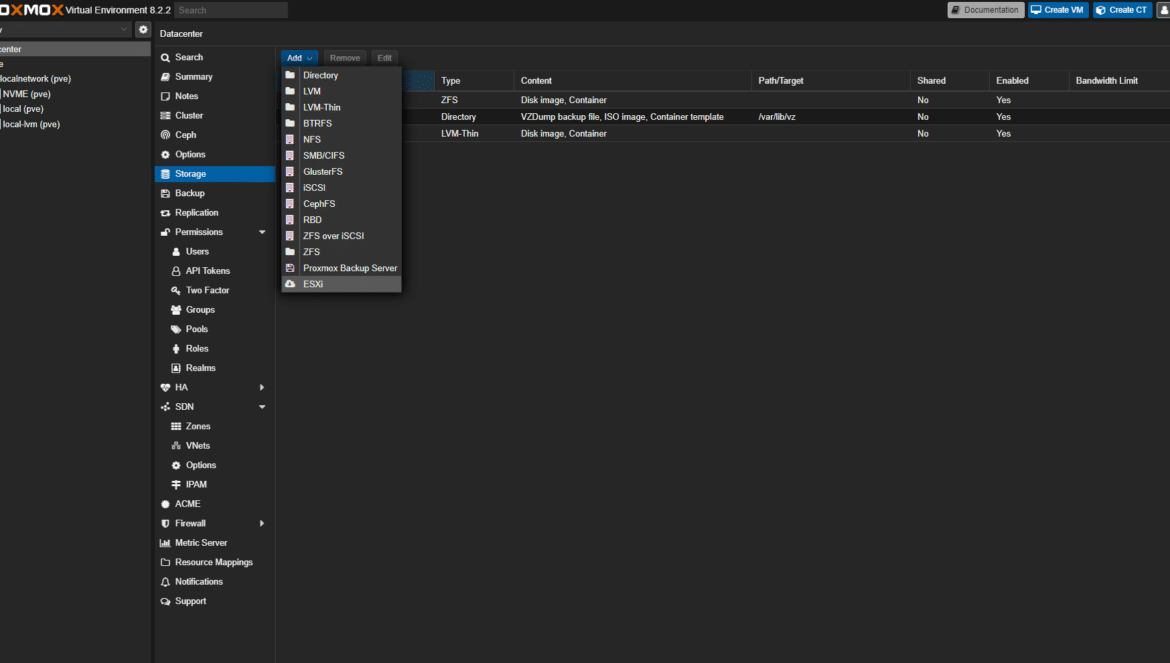
Task: Click the Support chat icon
Action: (x=166, y=601)
